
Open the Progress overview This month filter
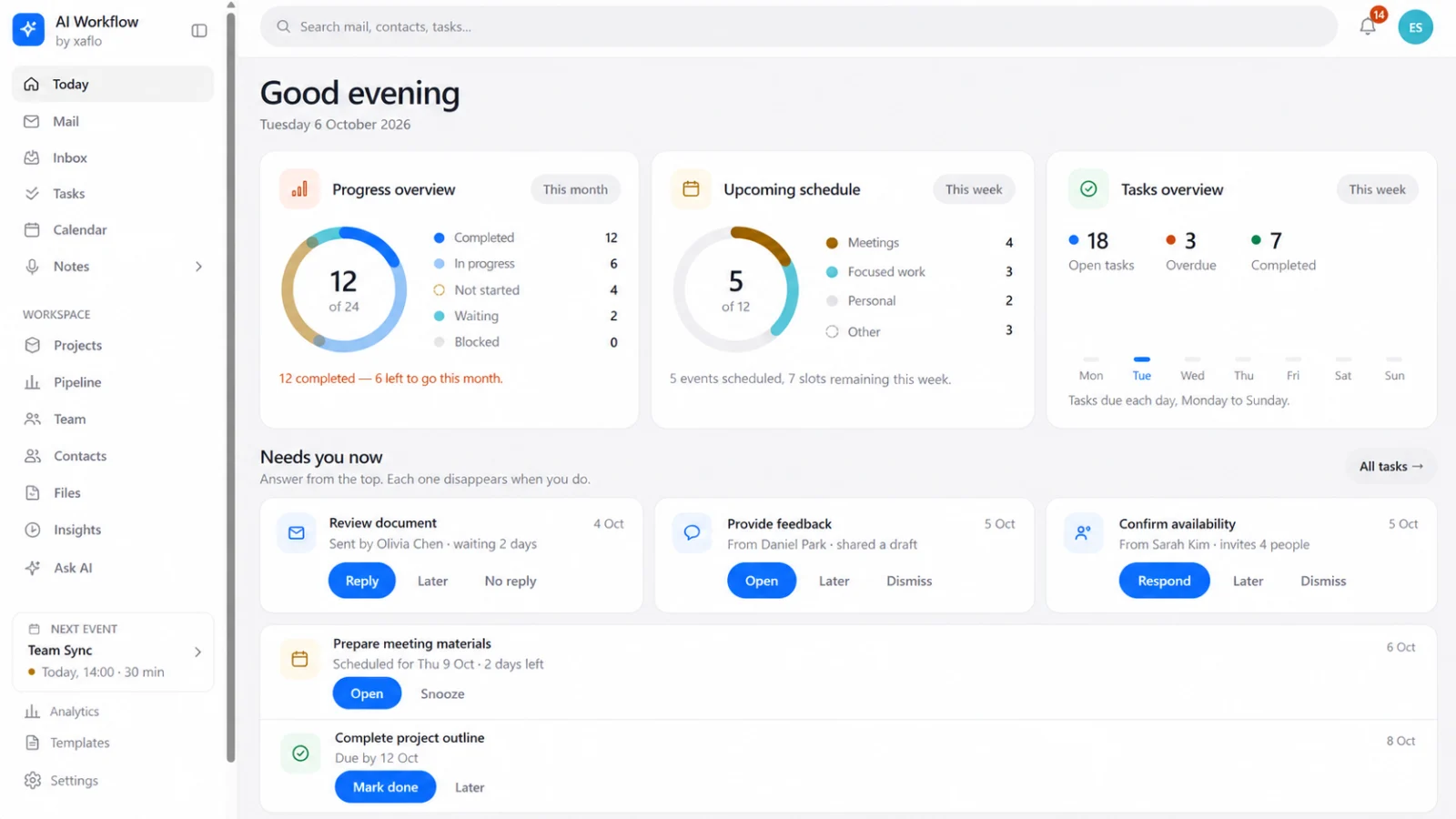coord(575,189)
